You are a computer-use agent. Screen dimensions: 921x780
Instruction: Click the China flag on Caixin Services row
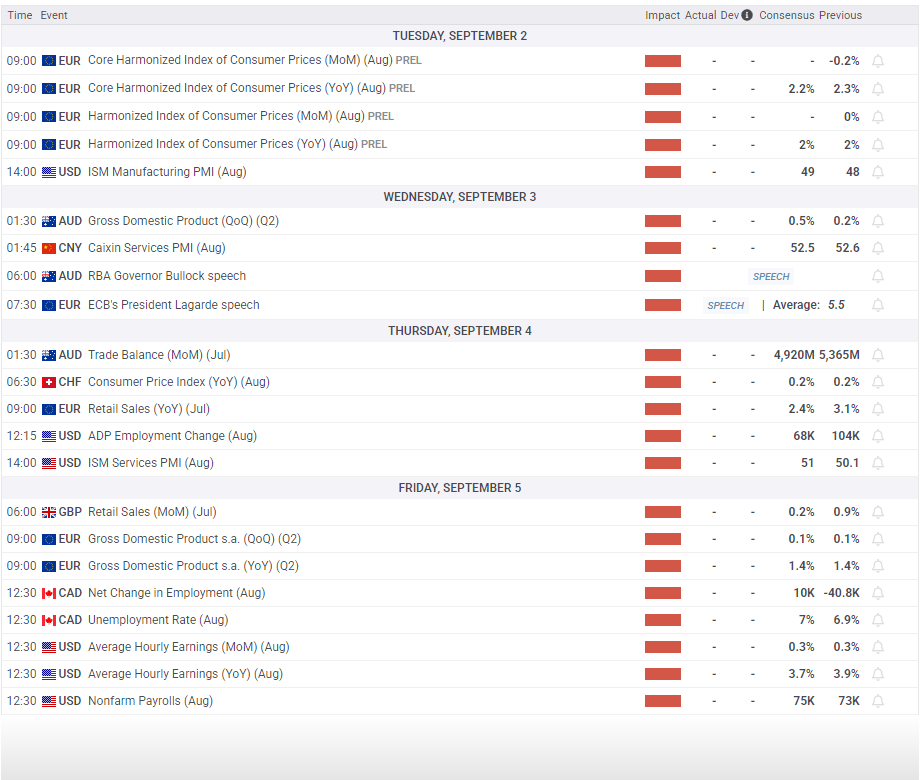tap(49, 248)
